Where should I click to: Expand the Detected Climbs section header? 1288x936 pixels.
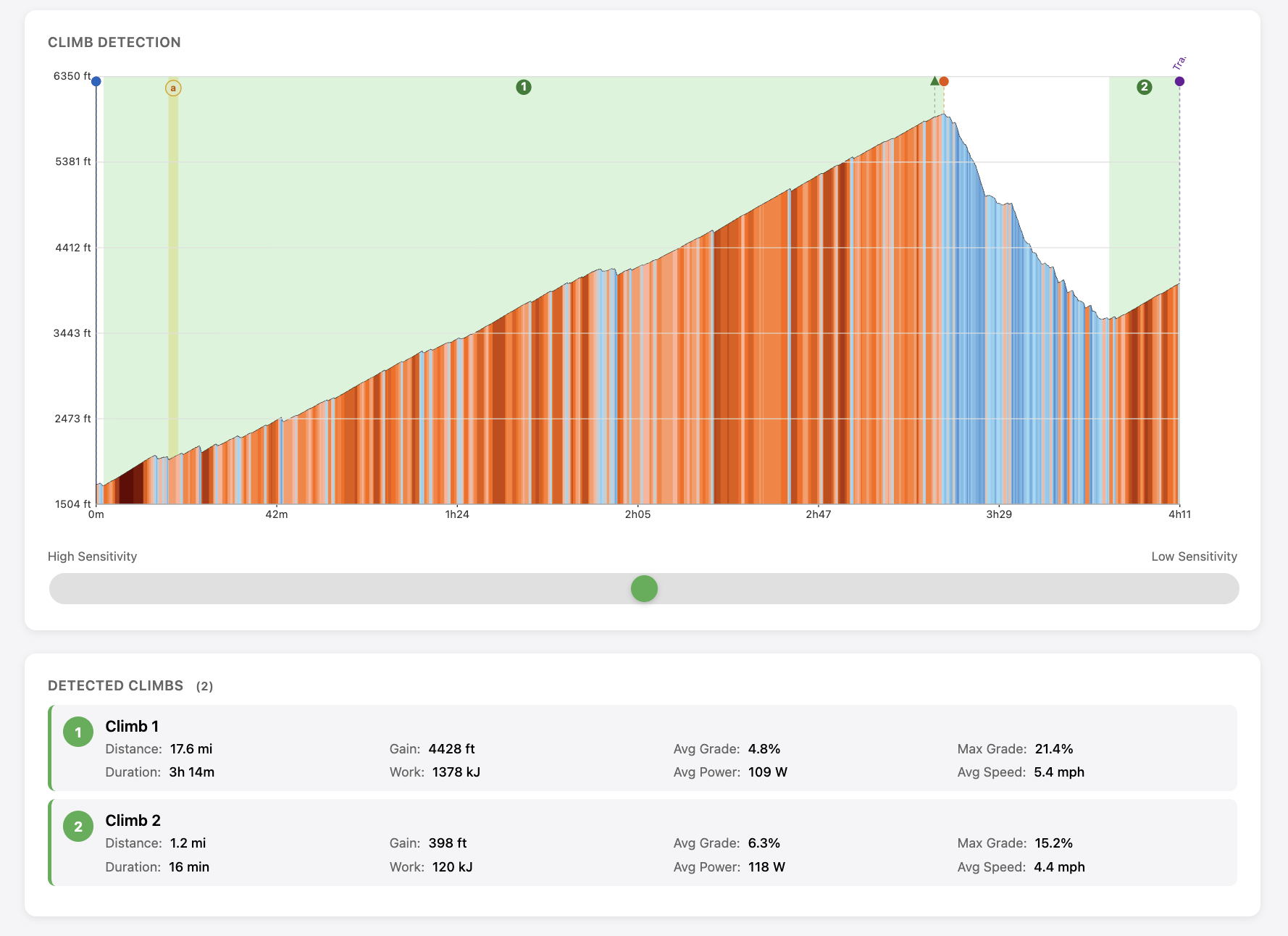pos(116,685)
